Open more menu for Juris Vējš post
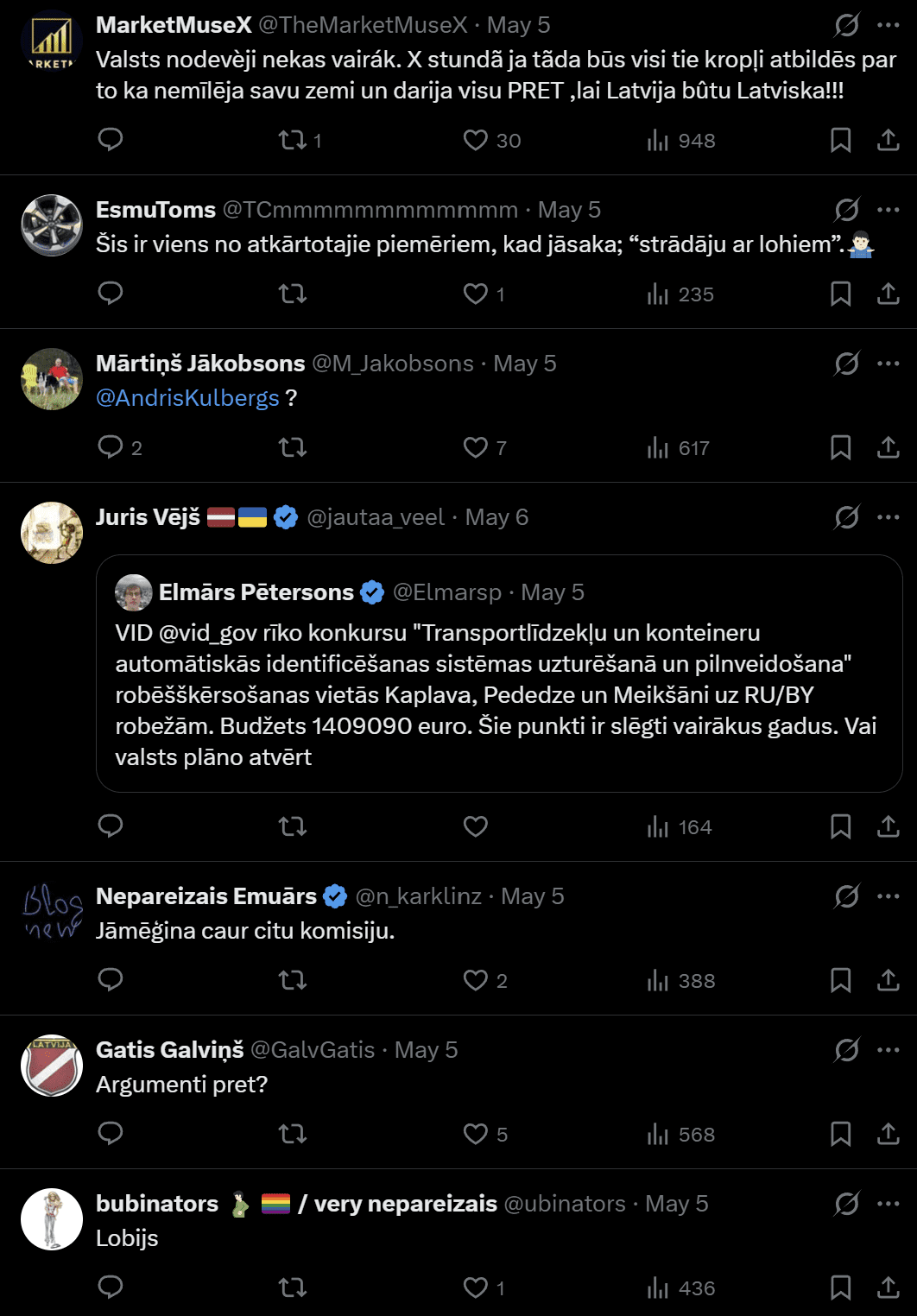This screenshot has height=1316, width=917. pos(888,517)
